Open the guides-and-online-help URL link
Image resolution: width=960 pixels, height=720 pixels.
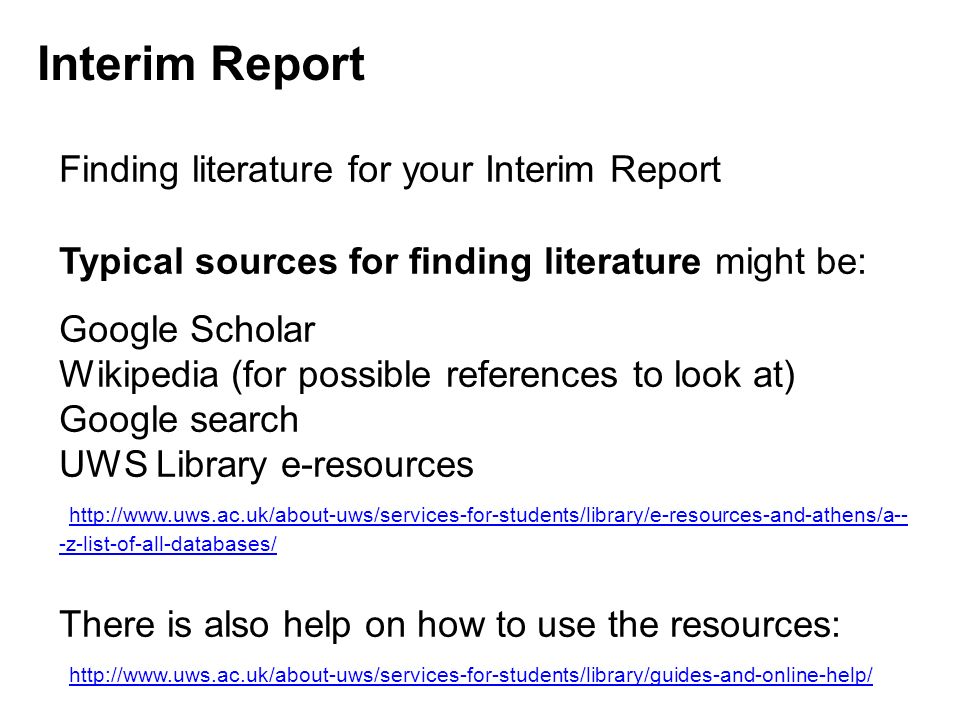click(471, 675)
